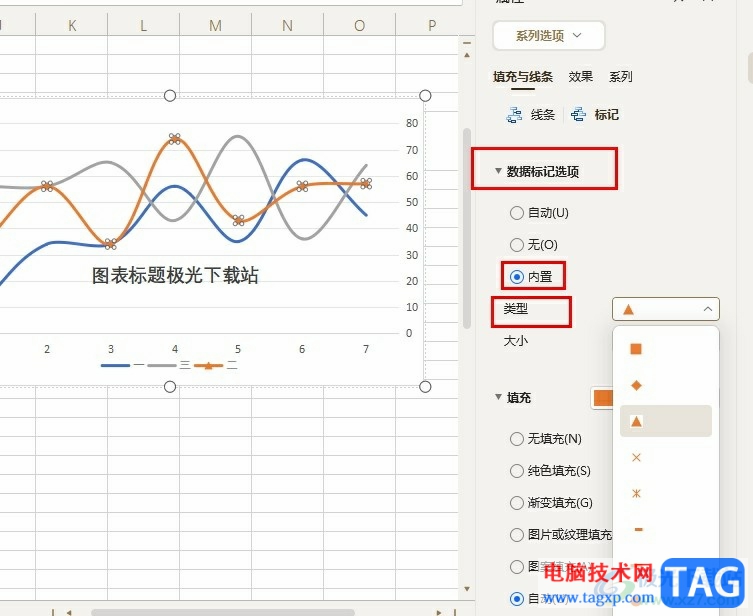Screen dimensions: 753x616
Task: Select column header P
Action: click(432, 25)
